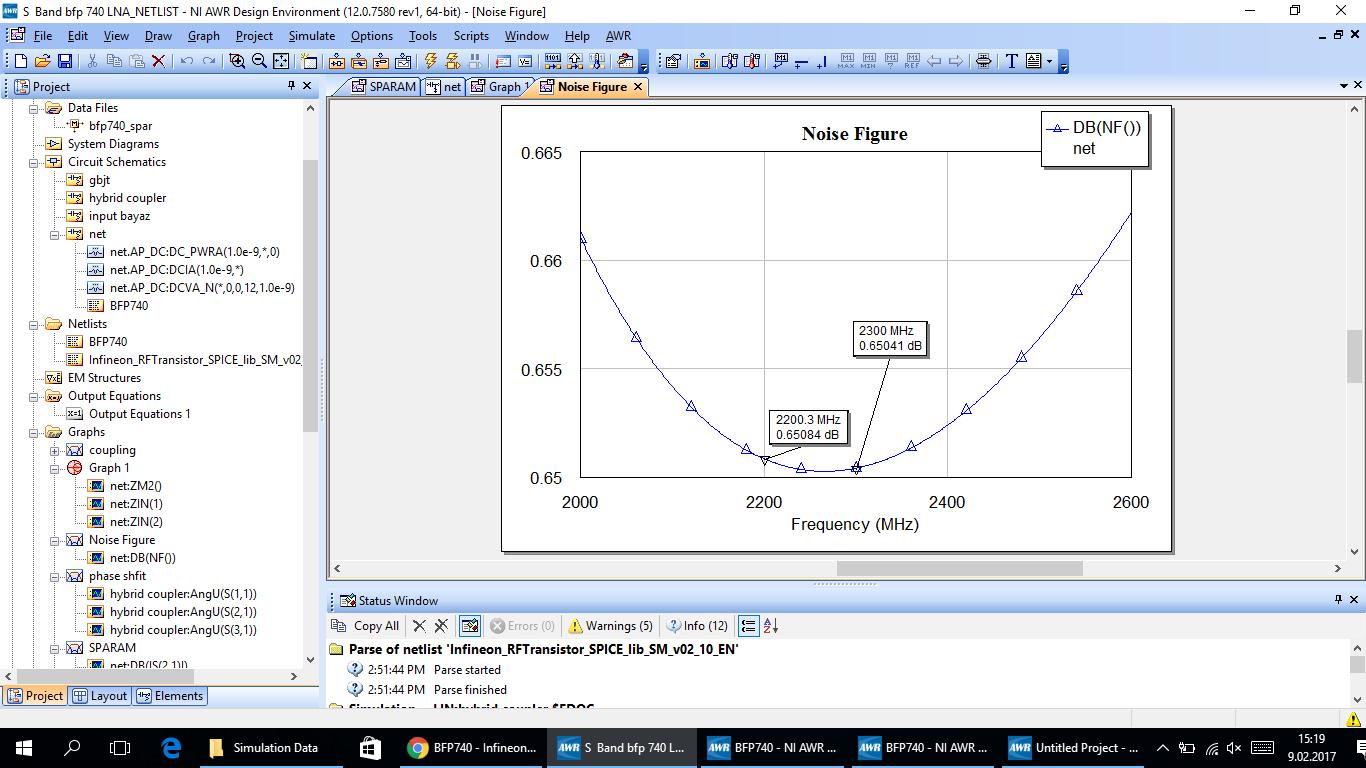This screenshot has height=768, width=1366.
Task: Click the red Delete X toolbar icon
Action: [x=158, y=61]
